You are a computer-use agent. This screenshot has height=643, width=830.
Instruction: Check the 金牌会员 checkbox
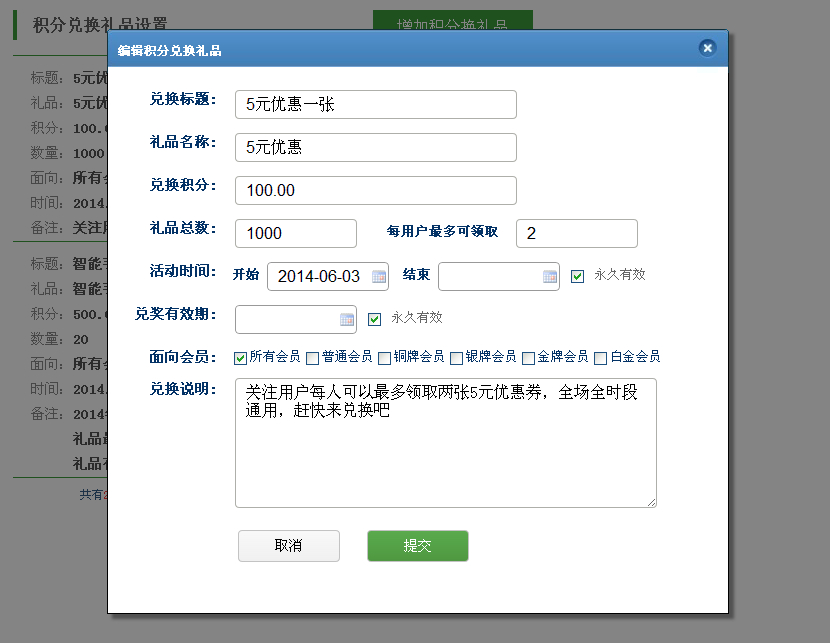pos(528,358)
